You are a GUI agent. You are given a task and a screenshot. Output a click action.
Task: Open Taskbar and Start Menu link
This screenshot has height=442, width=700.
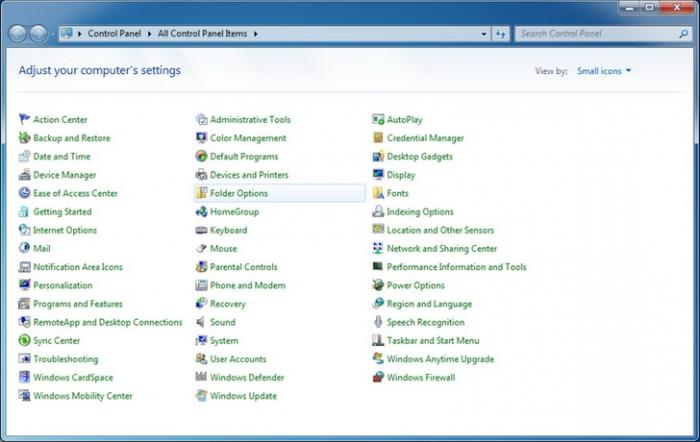point(433,341)
